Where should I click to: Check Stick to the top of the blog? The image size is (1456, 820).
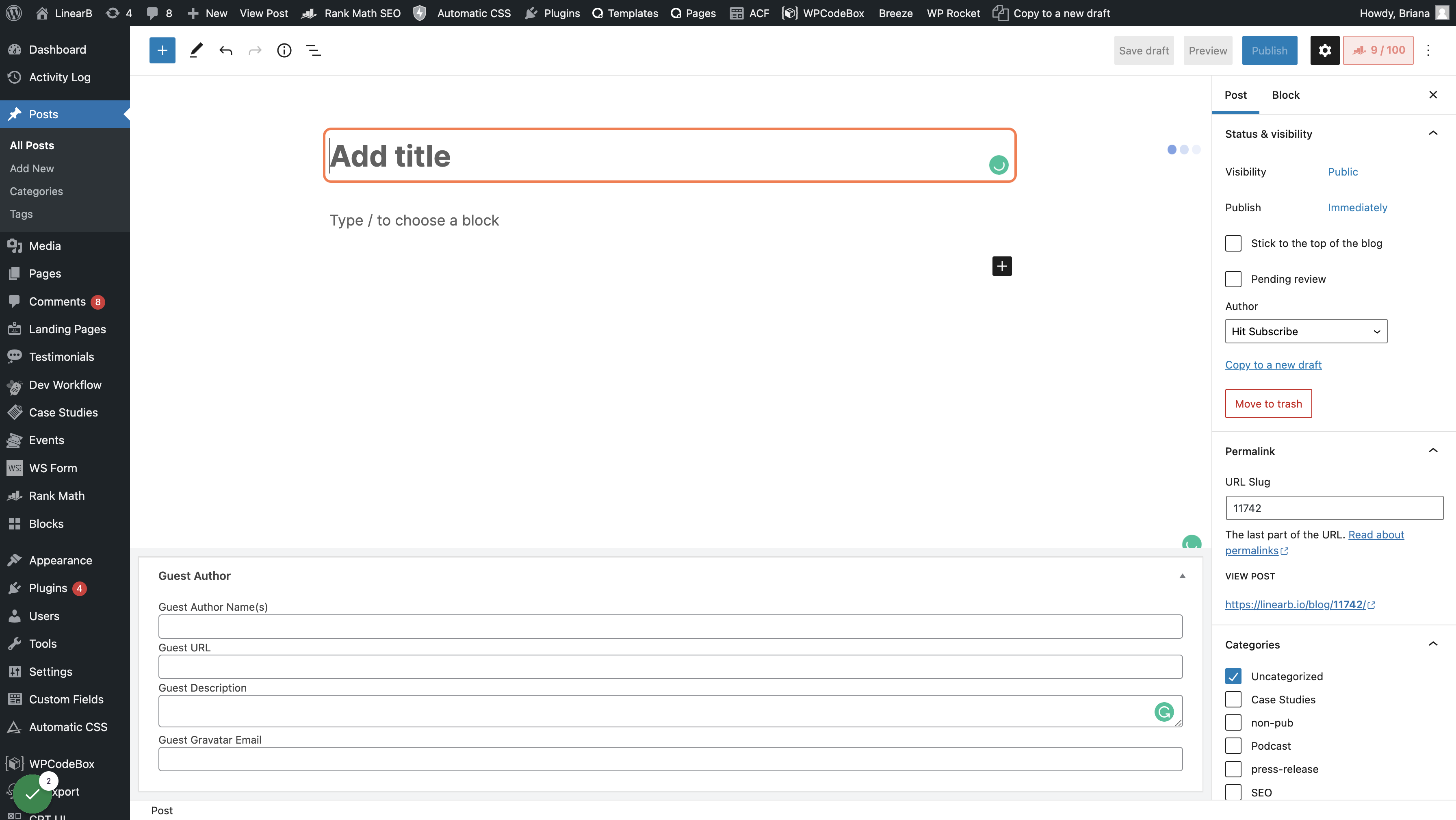(x=1233, y=243)
